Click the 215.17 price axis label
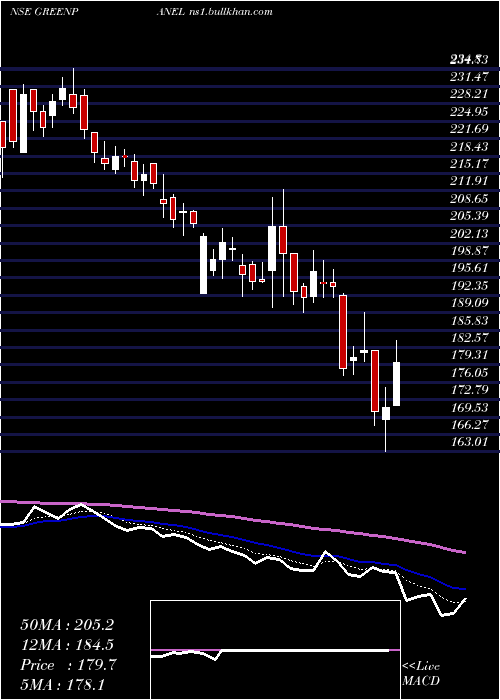Screen dimensions: 500x700 click(x=469, y=164)
